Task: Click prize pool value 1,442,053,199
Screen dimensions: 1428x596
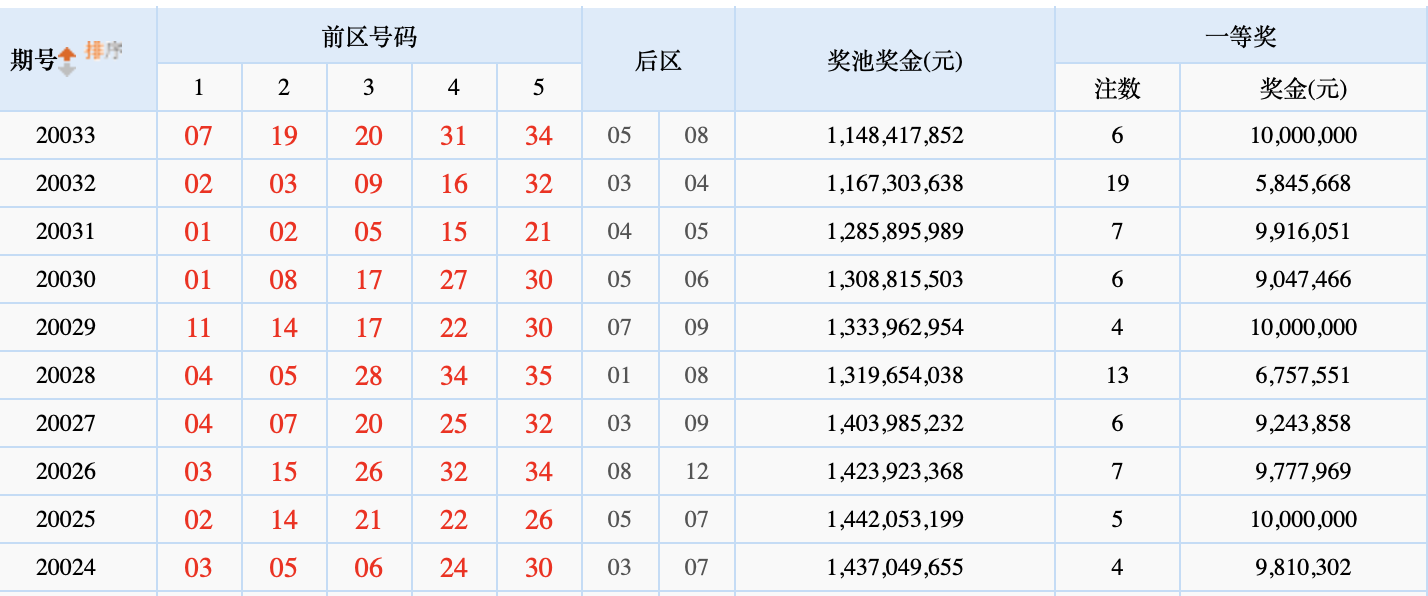Action: (895, 519)
